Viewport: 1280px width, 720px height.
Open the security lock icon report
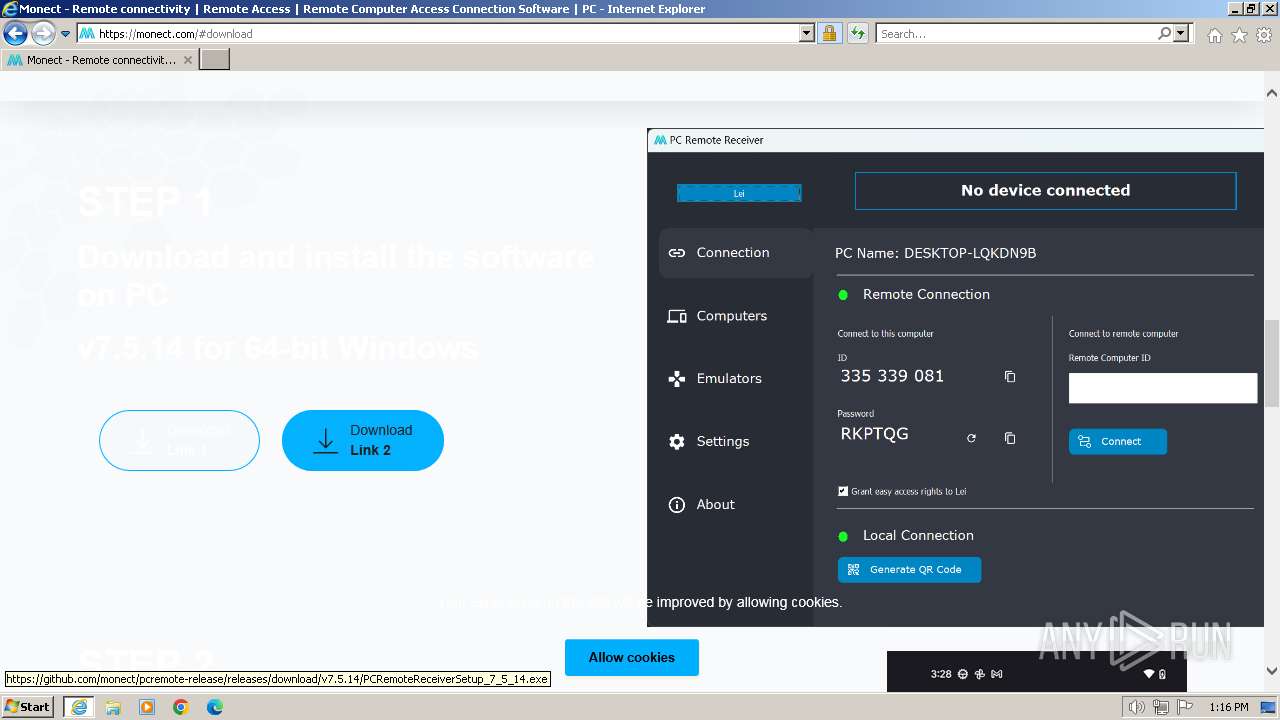(829, 33)
